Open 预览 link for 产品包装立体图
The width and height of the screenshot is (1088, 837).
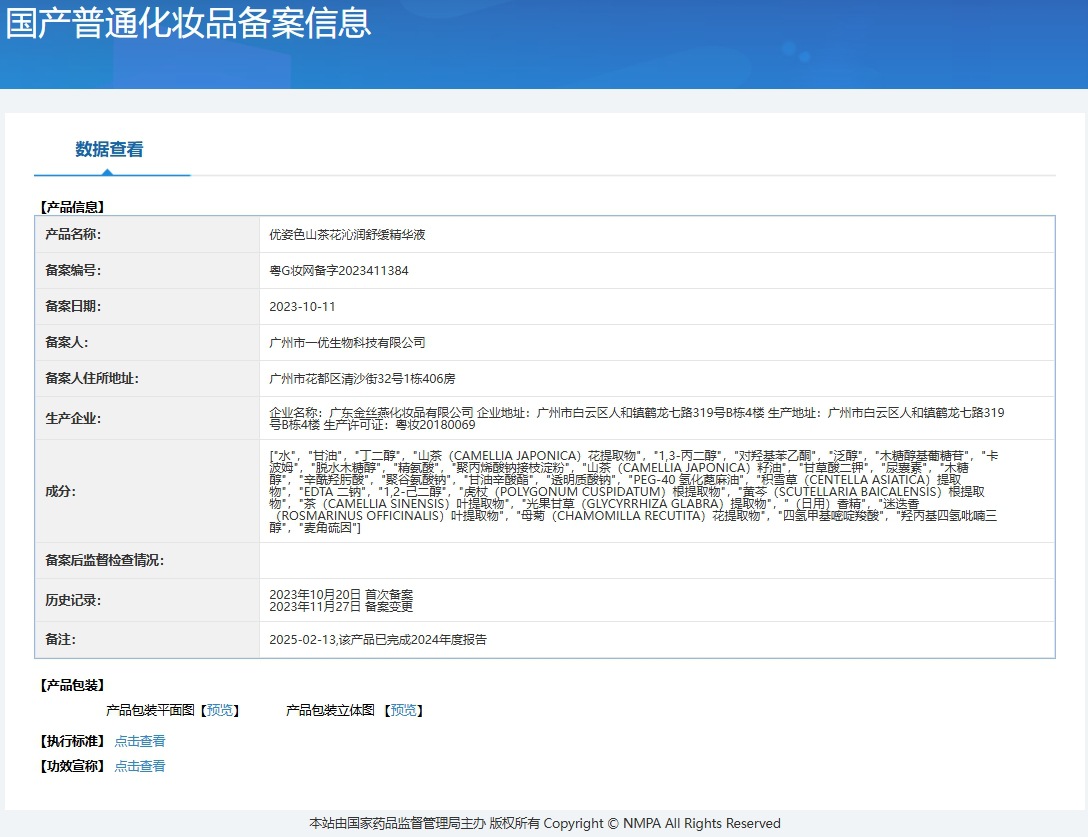(404, 710)
